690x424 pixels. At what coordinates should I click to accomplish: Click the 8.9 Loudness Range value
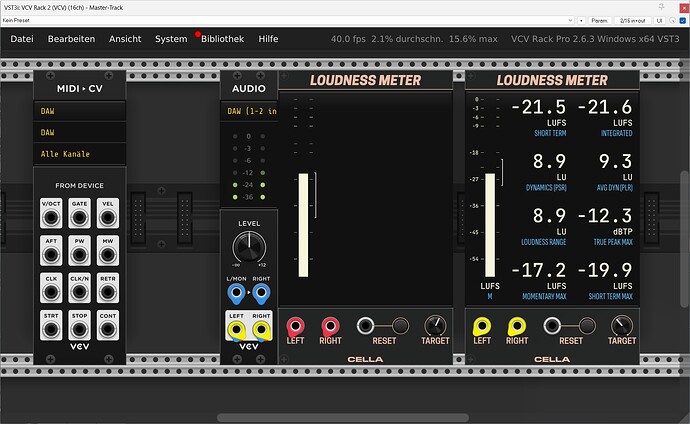(x=549, y=216)
